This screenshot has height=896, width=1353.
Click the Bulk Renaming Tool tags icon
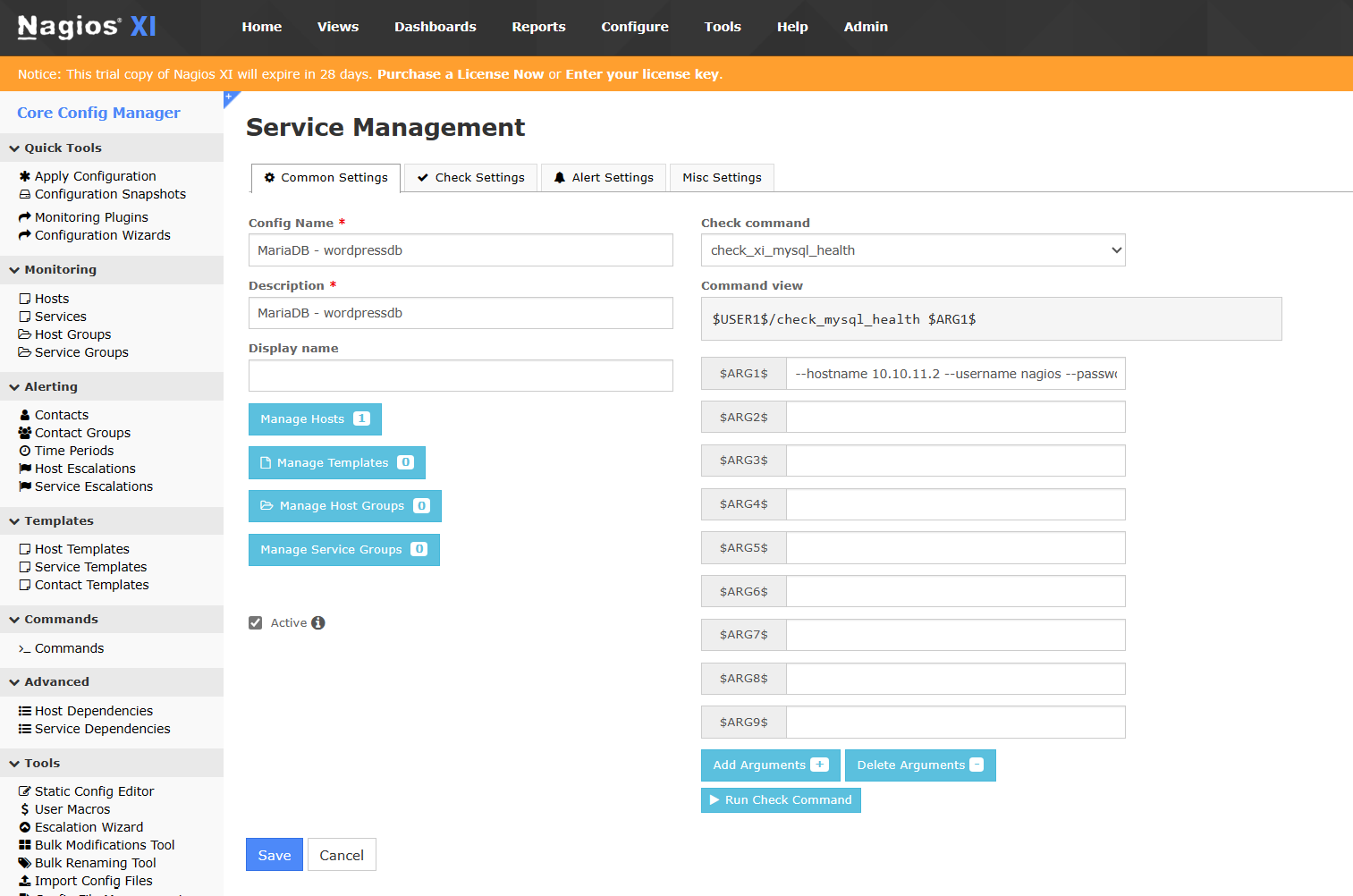25,863
